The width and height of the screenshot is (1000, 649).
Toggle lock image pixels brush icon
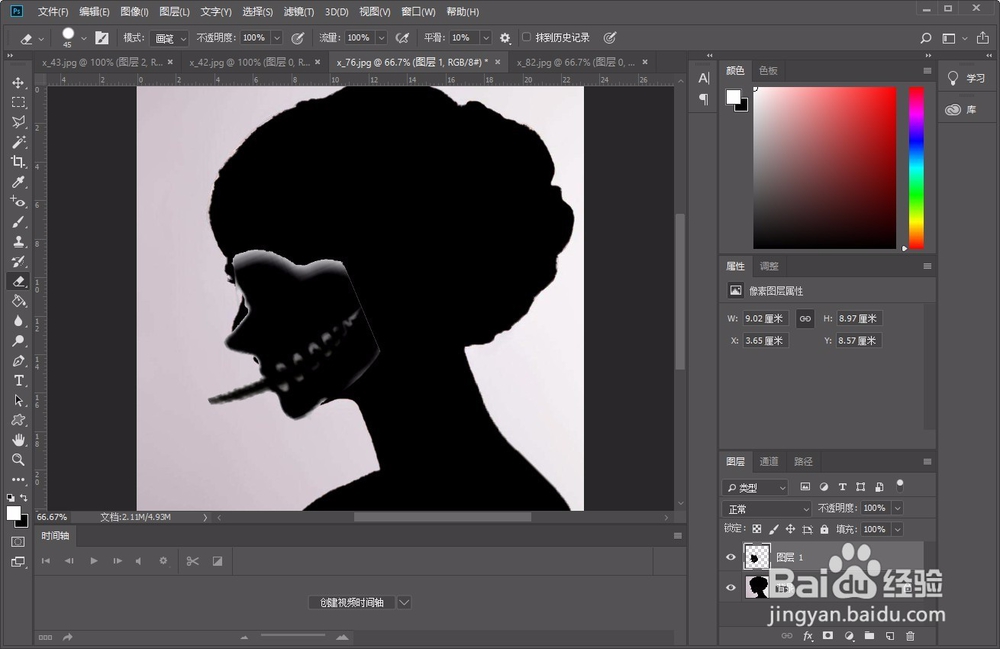point(774,529)
